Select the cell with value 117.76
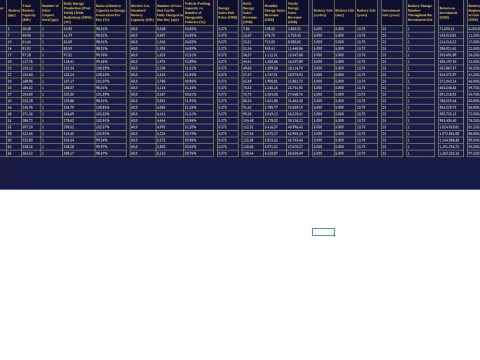Image resolution: width=480 pixels, height=360 pixels. pos(31,62)
